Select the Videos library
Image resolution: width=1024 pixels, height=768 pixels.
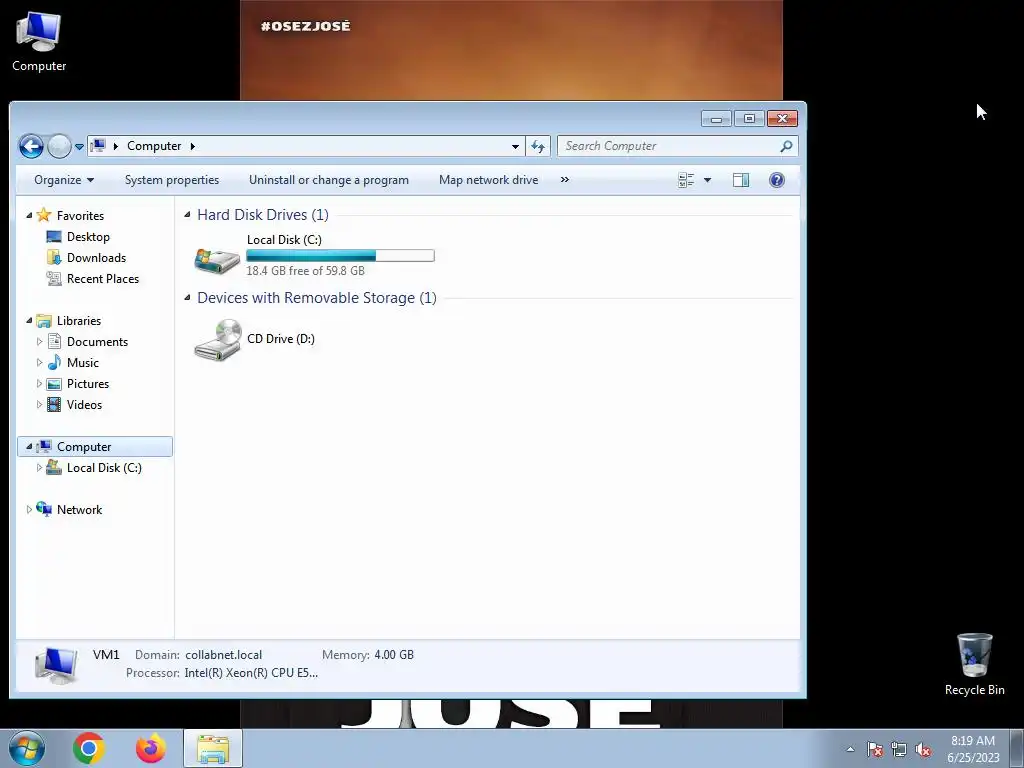(x=84, y=405)
